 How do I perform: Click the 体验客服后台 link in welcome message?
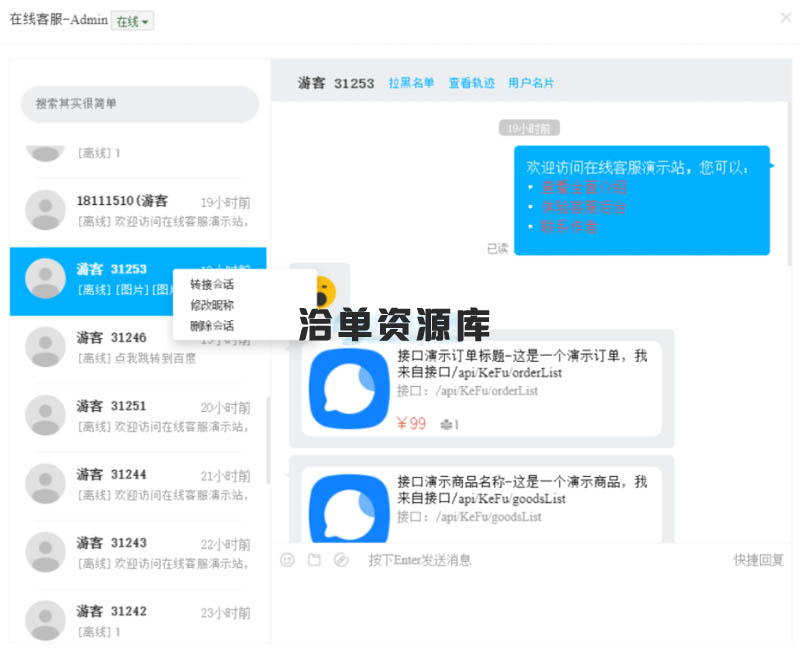(584, 208)
